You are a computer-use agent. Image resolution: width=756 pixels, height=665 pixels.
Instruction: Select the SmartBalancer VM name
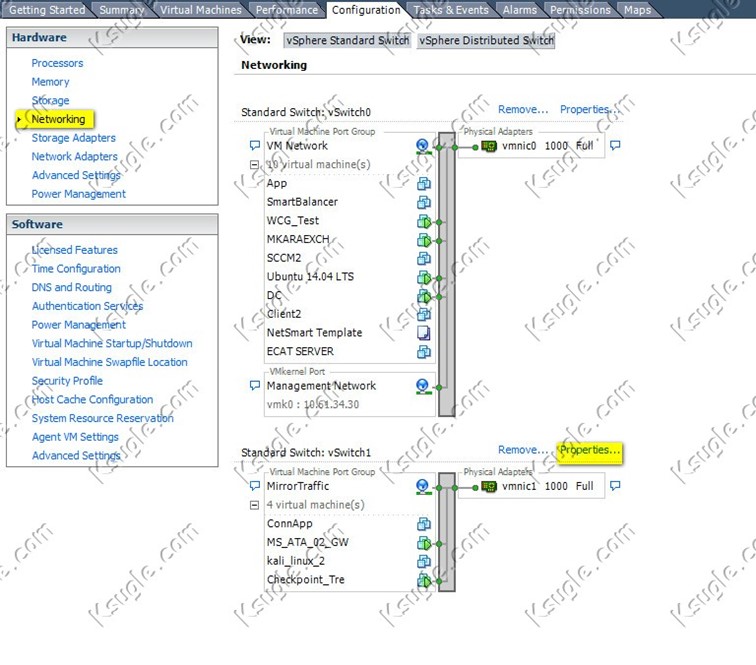302,202
